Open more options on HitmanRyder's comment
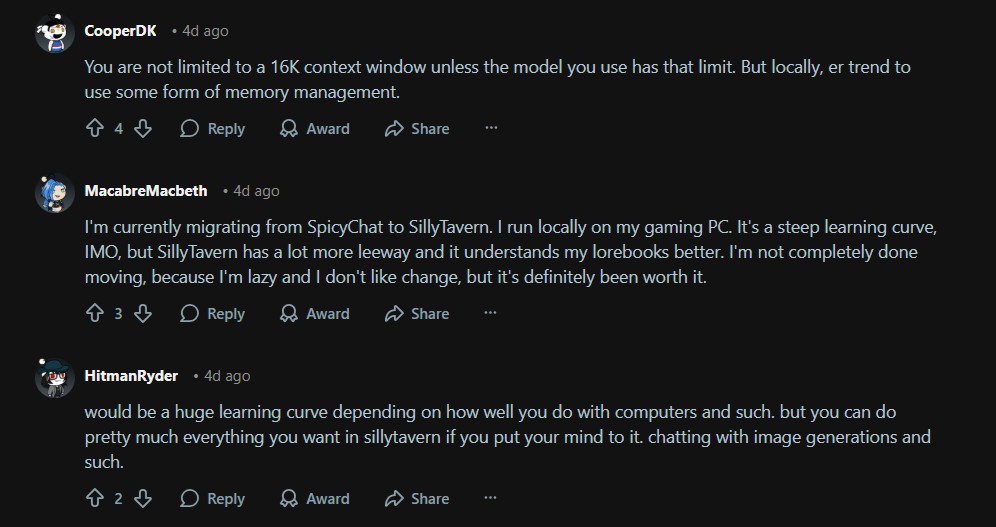Screen dimensions: 996x527 point(491,499)
